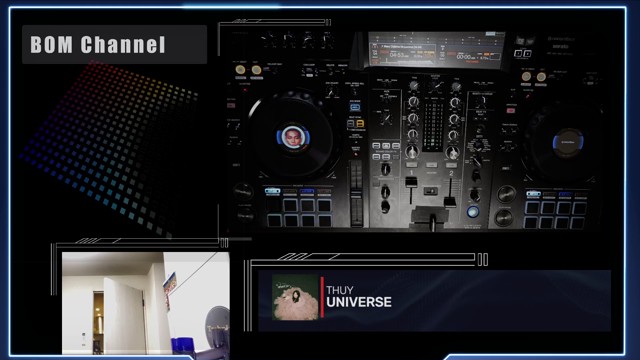
Task: Click the right jog wheel center display
Action: (x=568, y=142)
